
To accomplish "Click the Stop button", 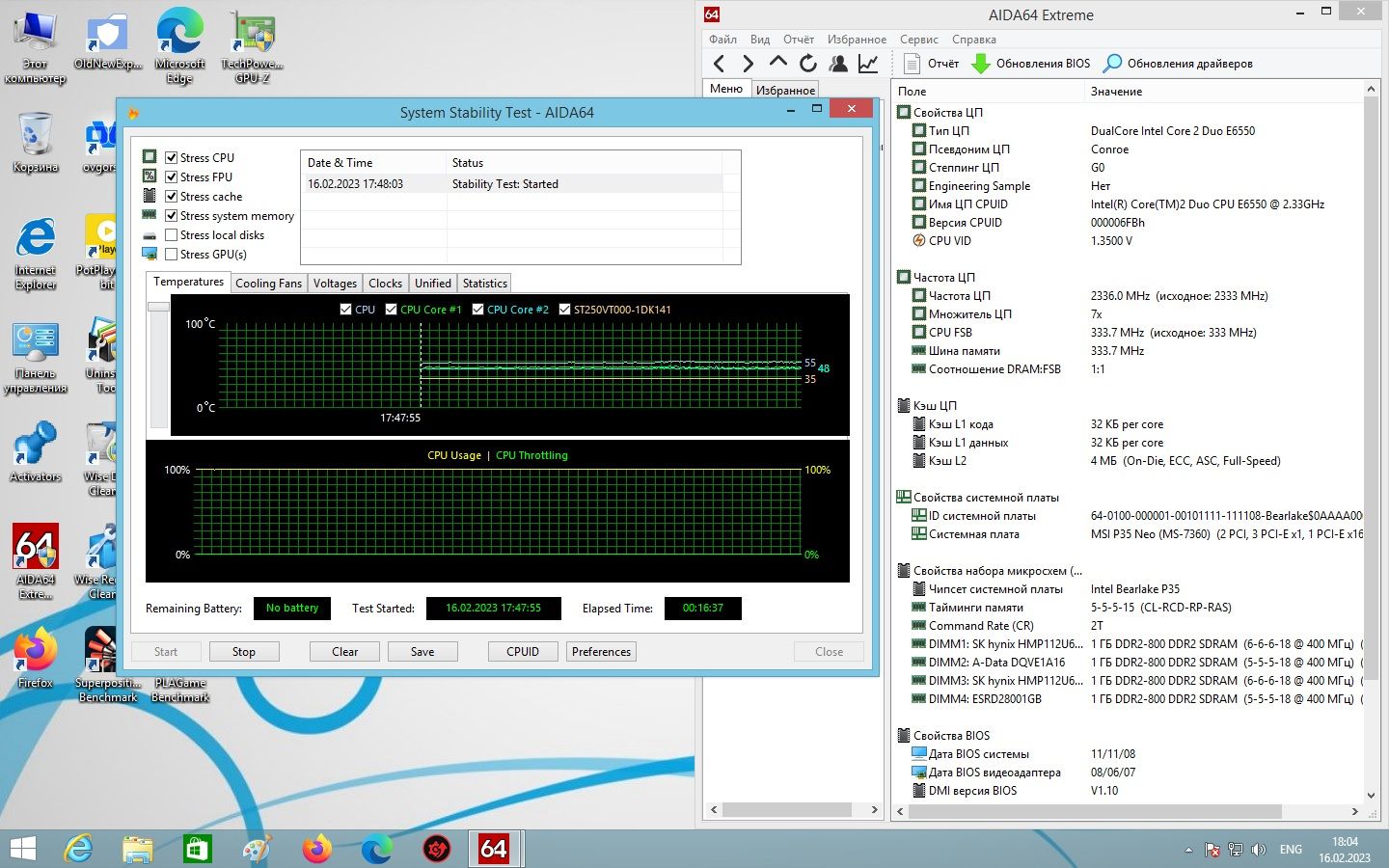I will click(244, 652).
